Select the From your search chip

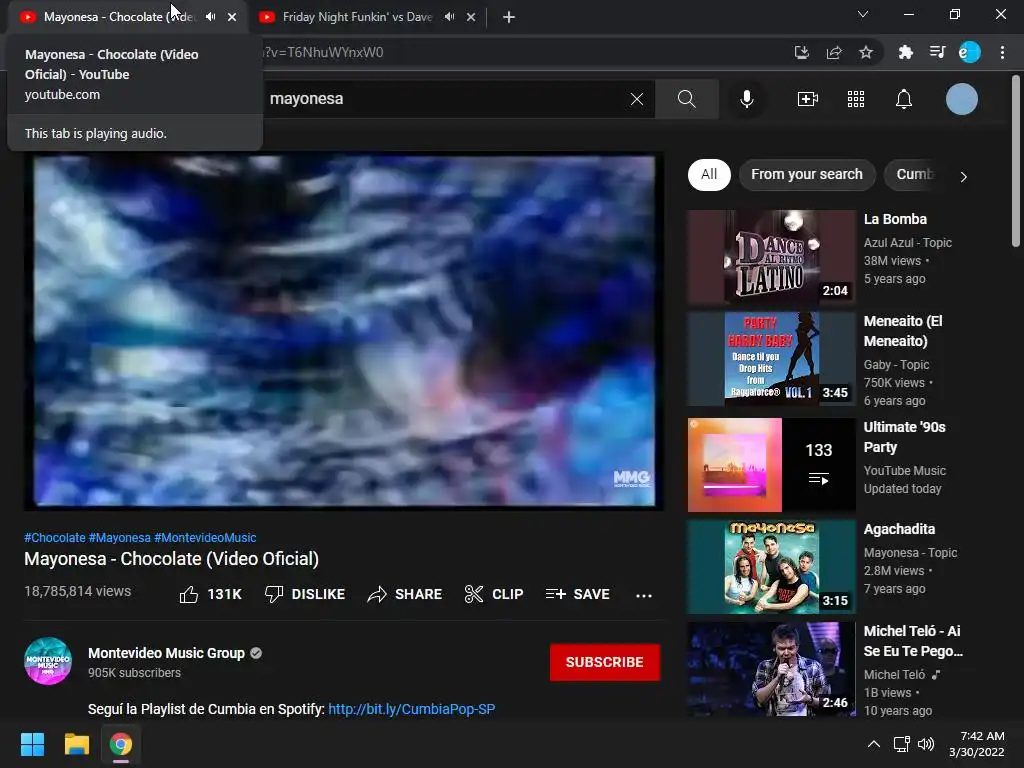pos(807,174)
